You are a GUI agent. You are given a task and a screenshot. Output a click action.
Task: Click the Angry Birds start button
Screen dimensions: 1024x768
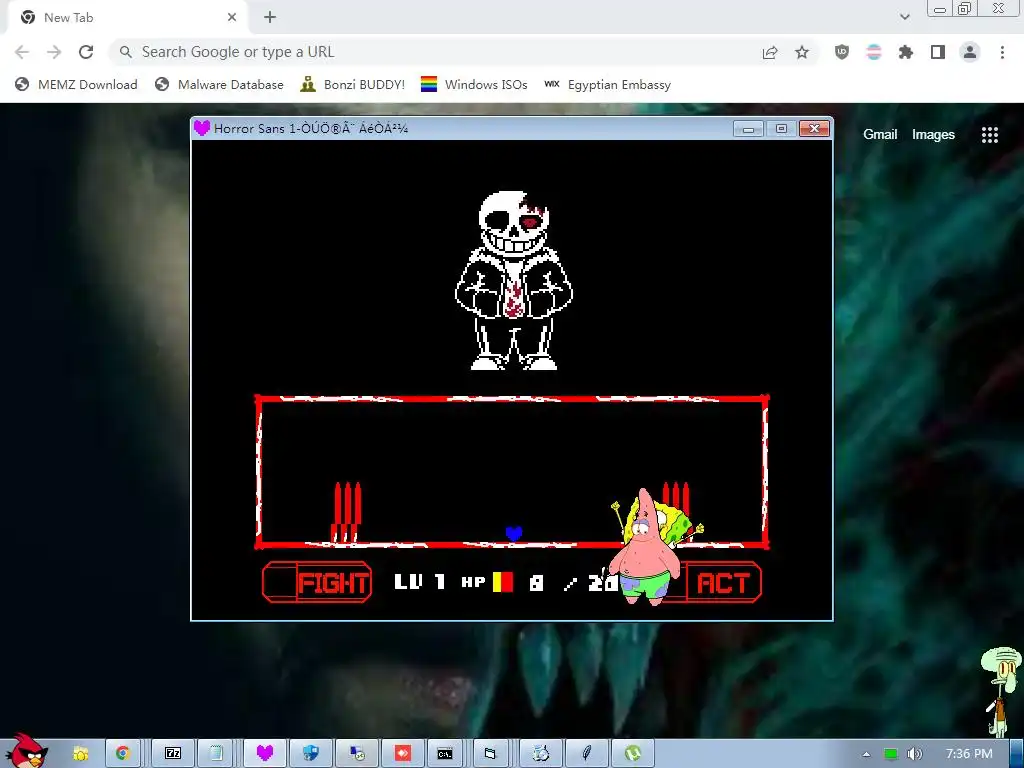pyautogui.click(x=25, y=750)
